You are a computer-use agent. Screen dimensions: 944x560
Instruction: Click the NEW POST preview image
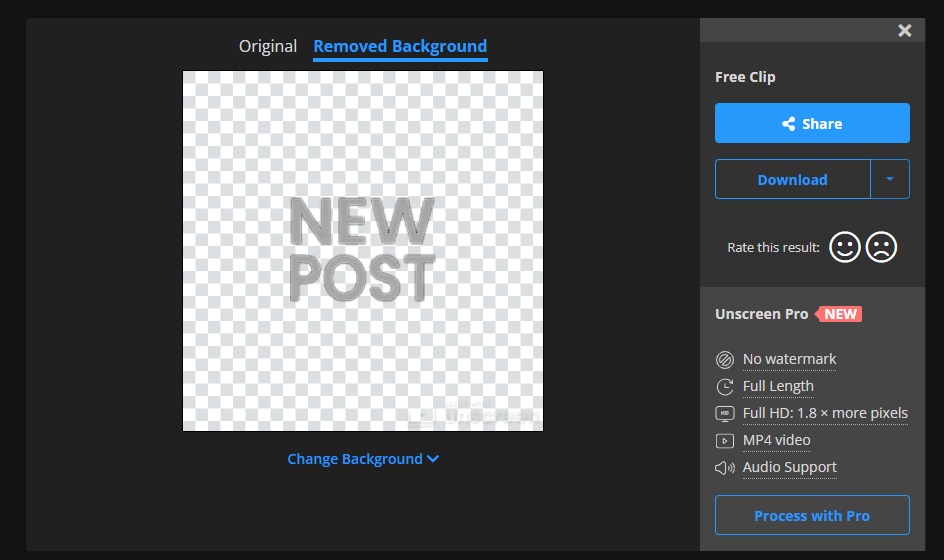[363, 251]
